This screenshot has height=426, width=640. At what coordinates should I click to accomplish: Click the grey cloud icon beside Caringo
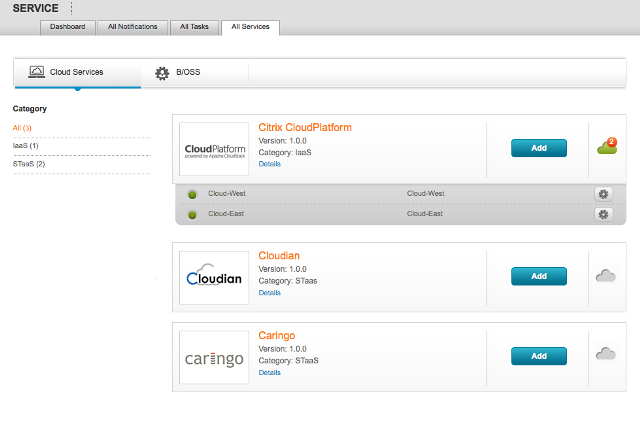605,353
